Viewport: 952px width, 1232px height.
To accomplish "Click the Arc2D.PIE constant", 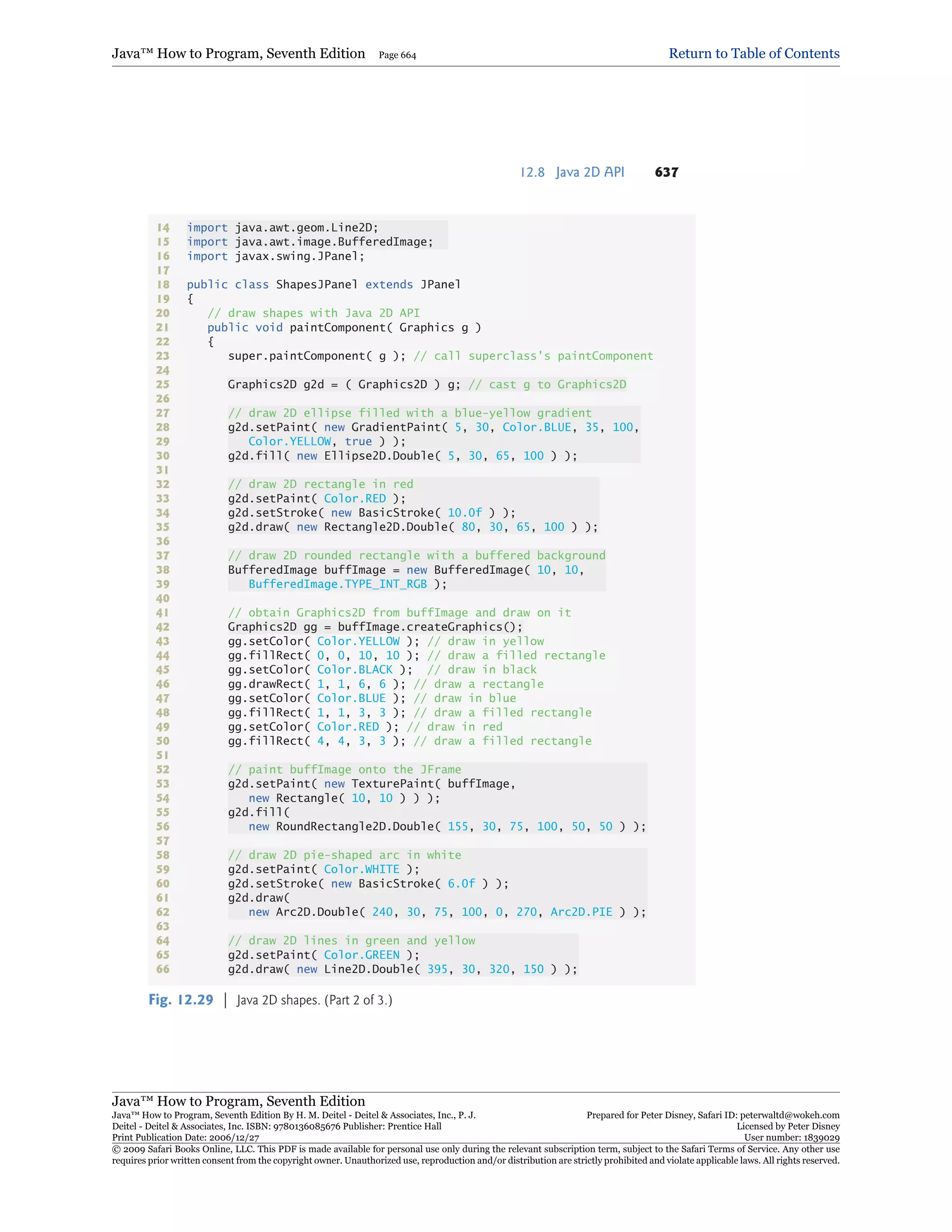I will (581, 912).
